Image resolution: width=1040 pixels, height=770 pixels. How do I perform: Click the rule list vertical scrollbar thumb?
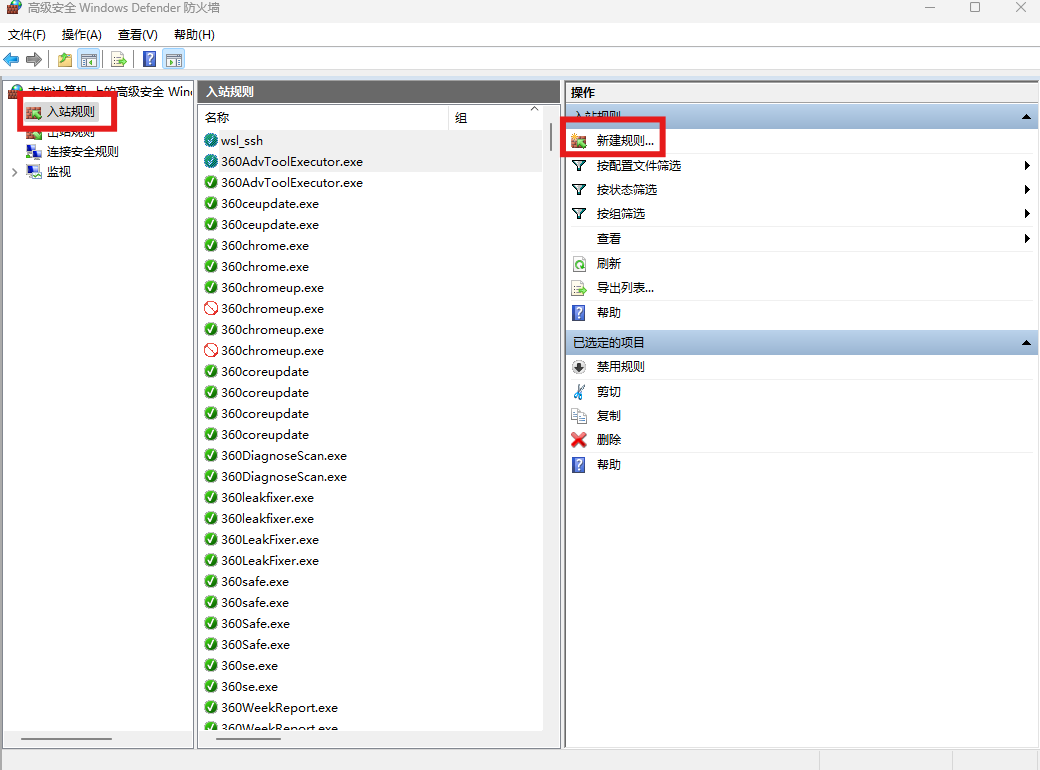[x=550, y=137]
